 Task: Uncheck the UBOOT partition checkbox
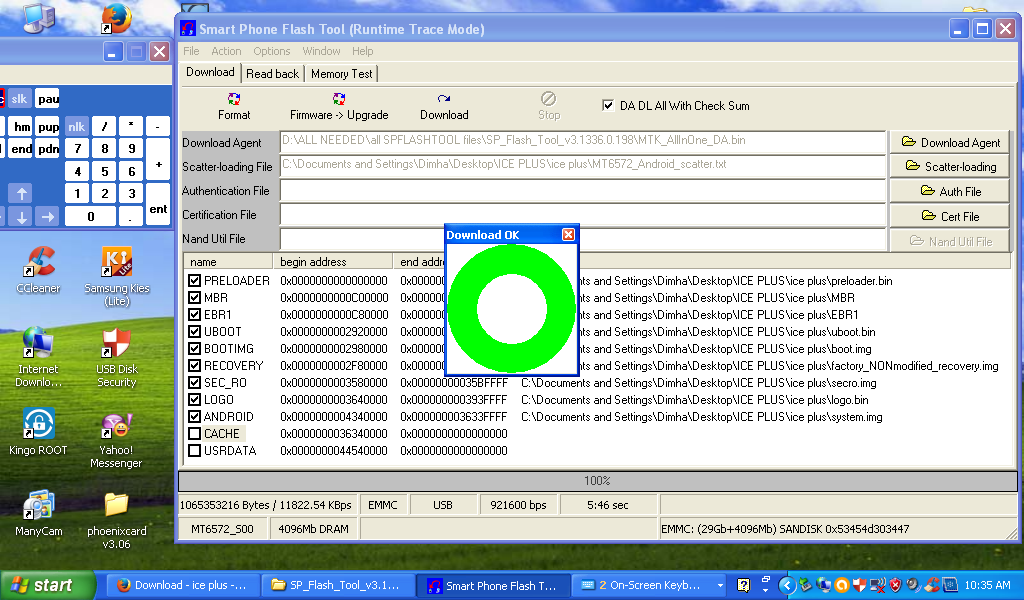[195, 332]
